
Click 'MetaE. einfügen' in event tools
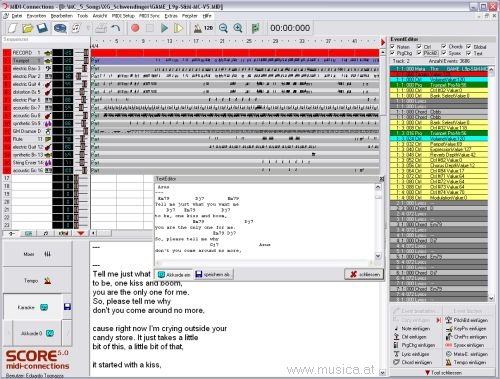(x=467, y=354)
